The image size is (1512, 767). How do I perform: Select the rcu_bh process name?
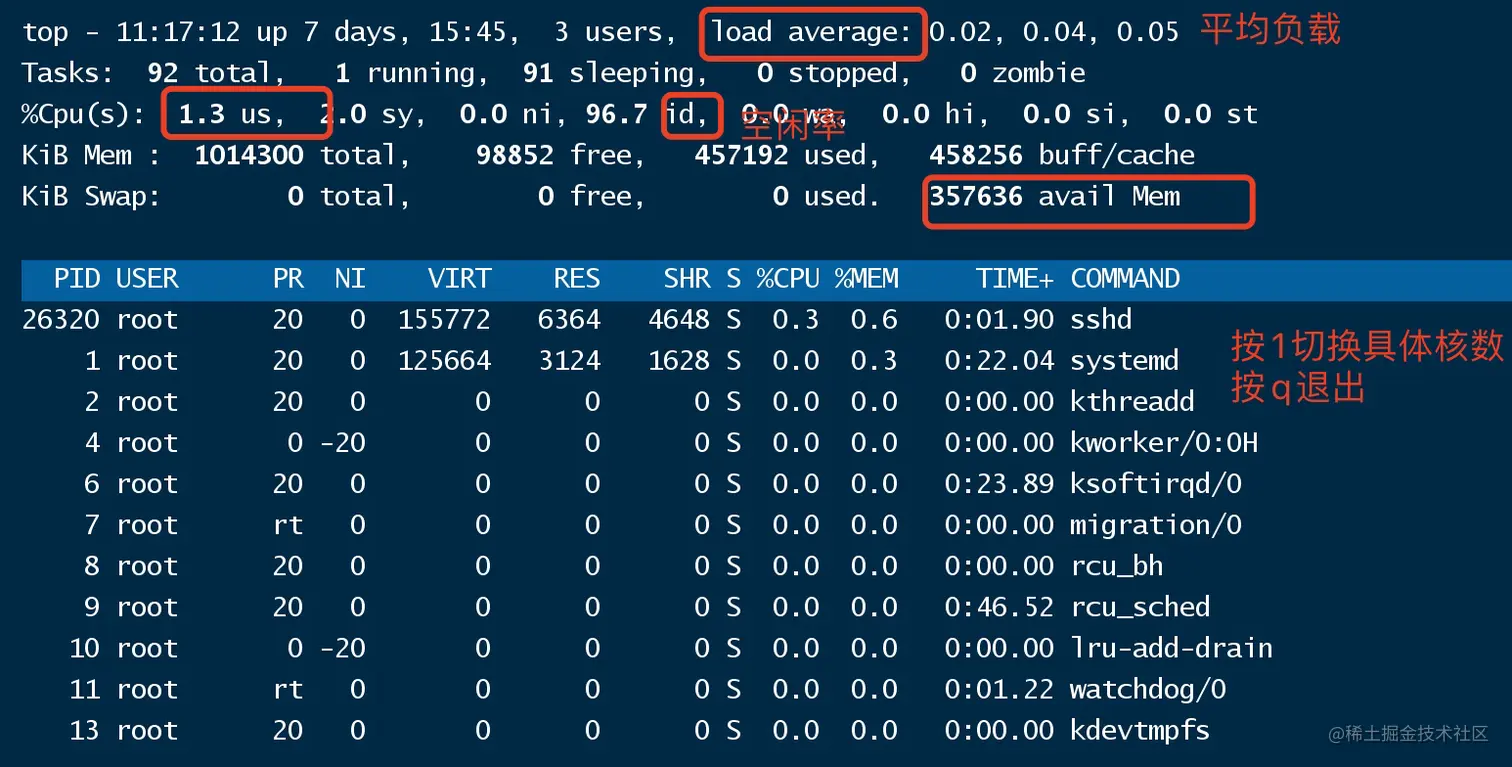tap(1117, 566)
